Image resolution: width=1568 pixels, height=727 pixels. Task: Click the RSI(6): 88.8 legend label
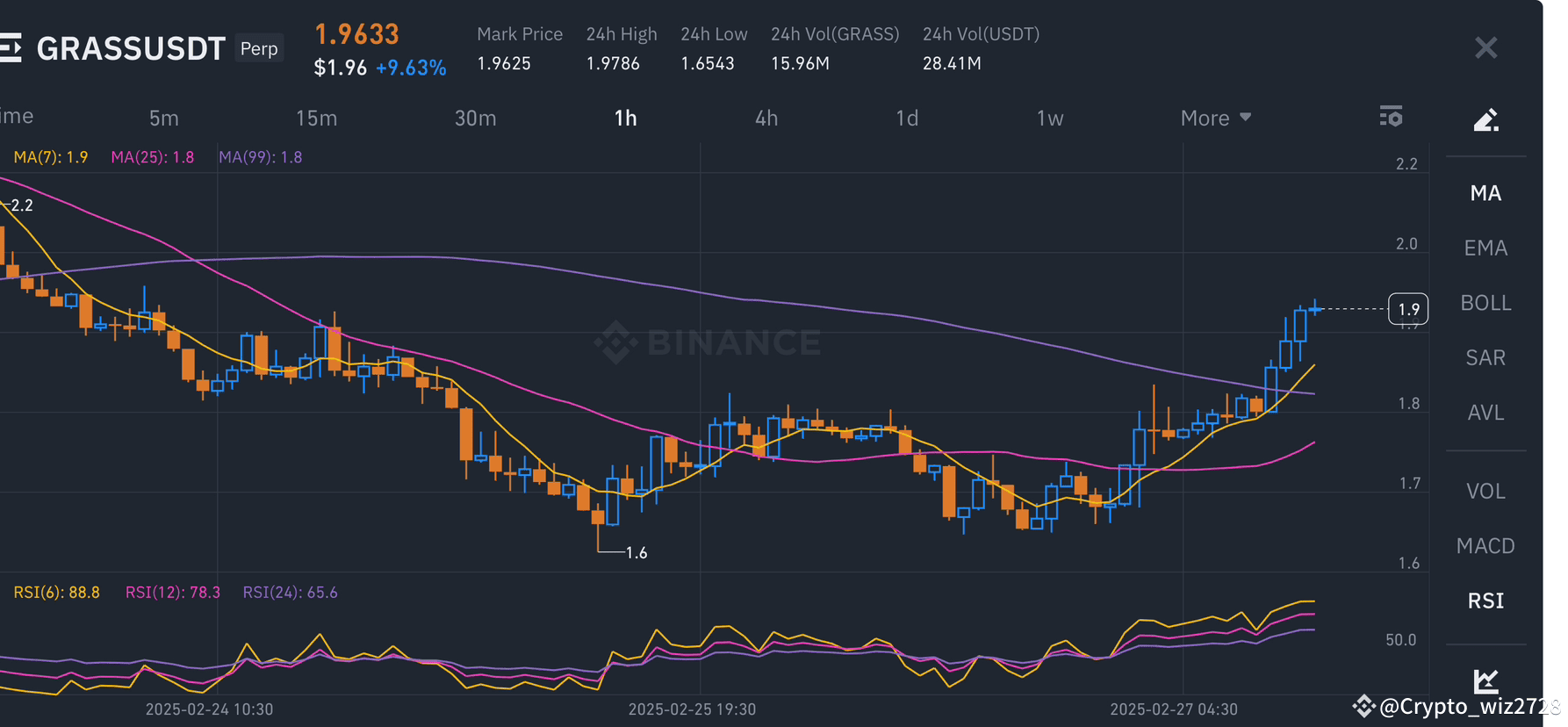pyautogui.click(x=57, y=593)
